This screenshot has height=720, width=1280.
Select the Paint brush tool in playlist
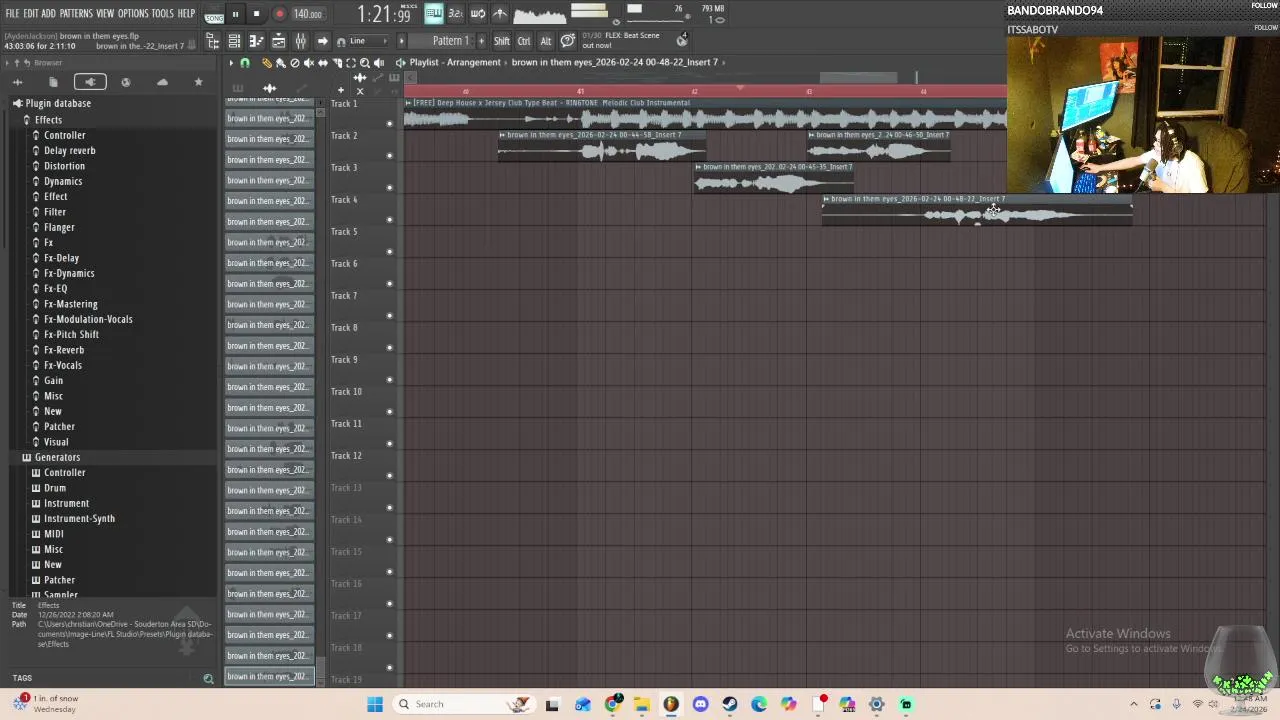tap(281, 63)
